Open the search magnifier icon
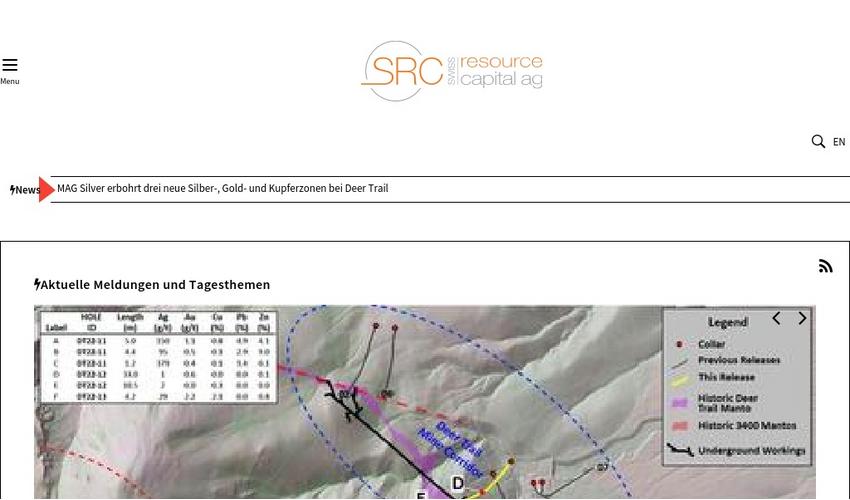The height and width of the screenshot is (500, 850). pyautogui.click(x=818, y=142)
